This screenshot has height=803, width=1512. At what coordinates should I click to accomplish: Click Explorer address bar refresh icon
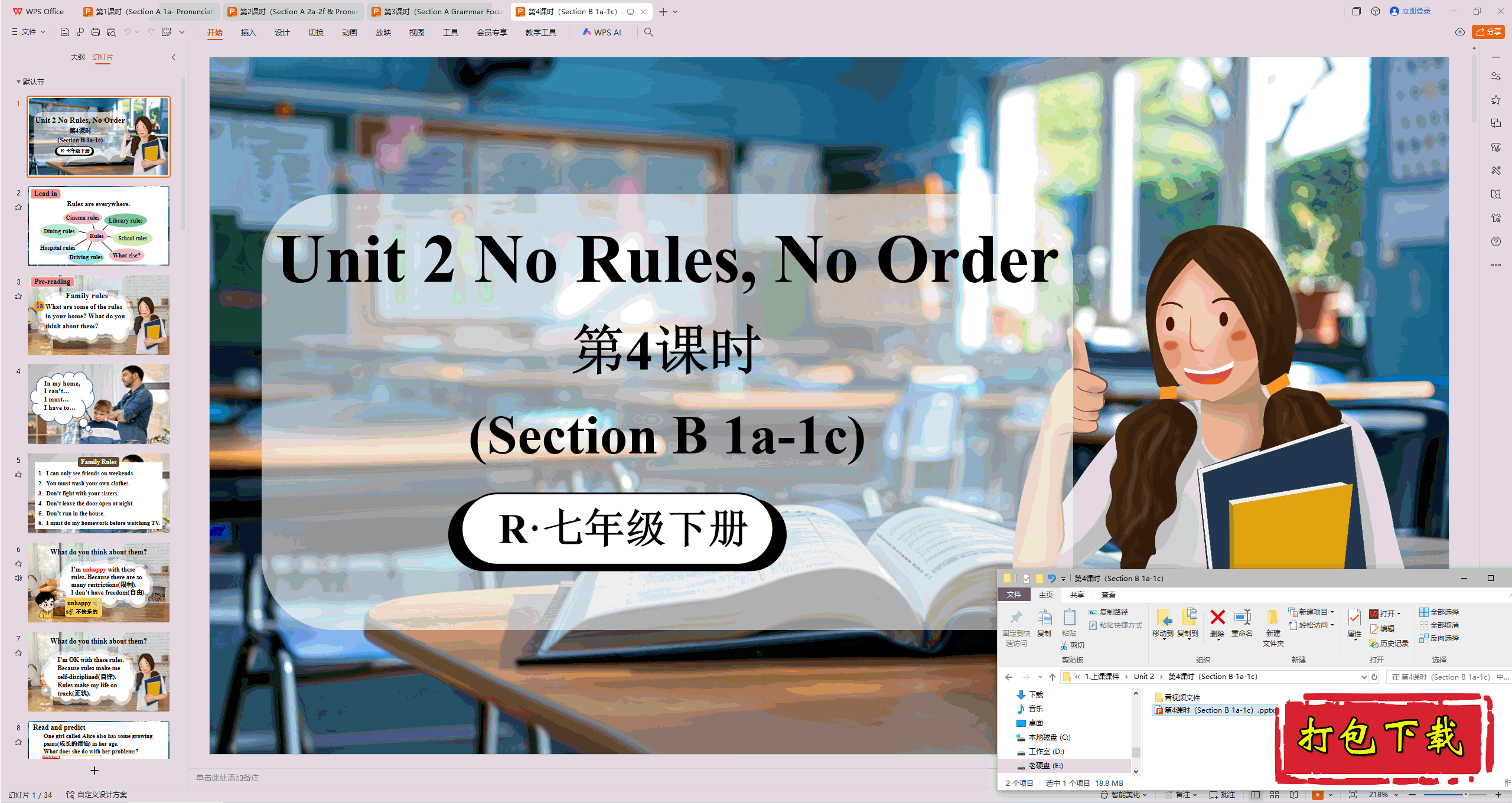[x=1374, y=677]
